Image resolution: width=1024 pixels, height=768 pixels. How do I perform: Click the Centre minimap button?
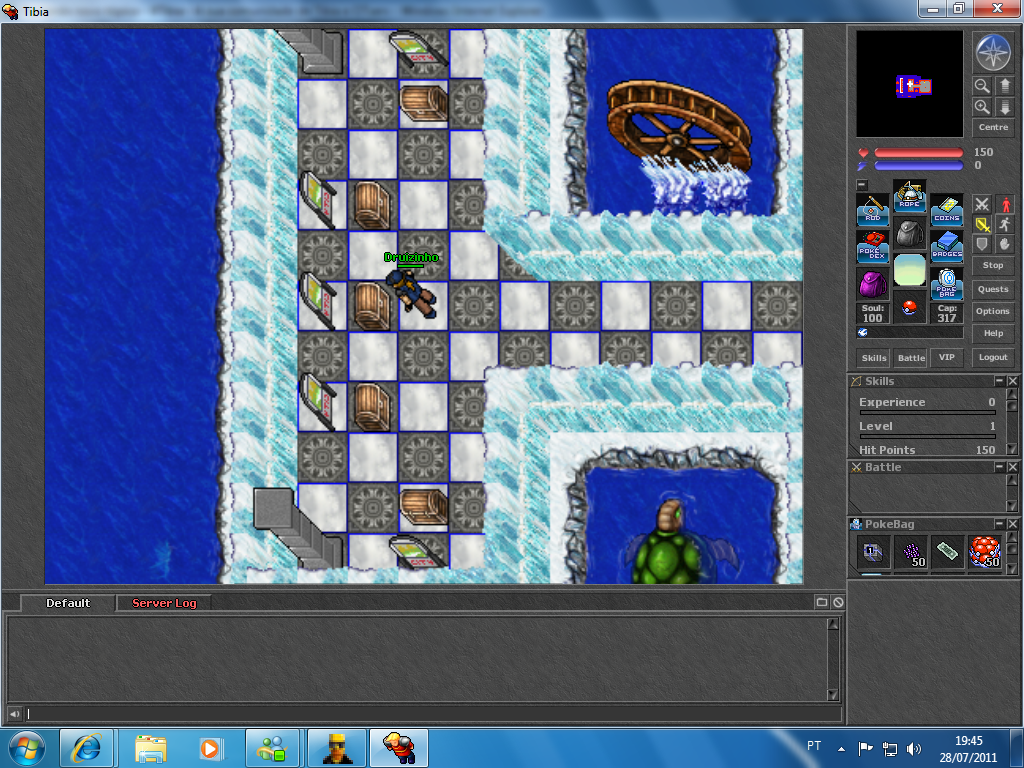tap(993, 127)
